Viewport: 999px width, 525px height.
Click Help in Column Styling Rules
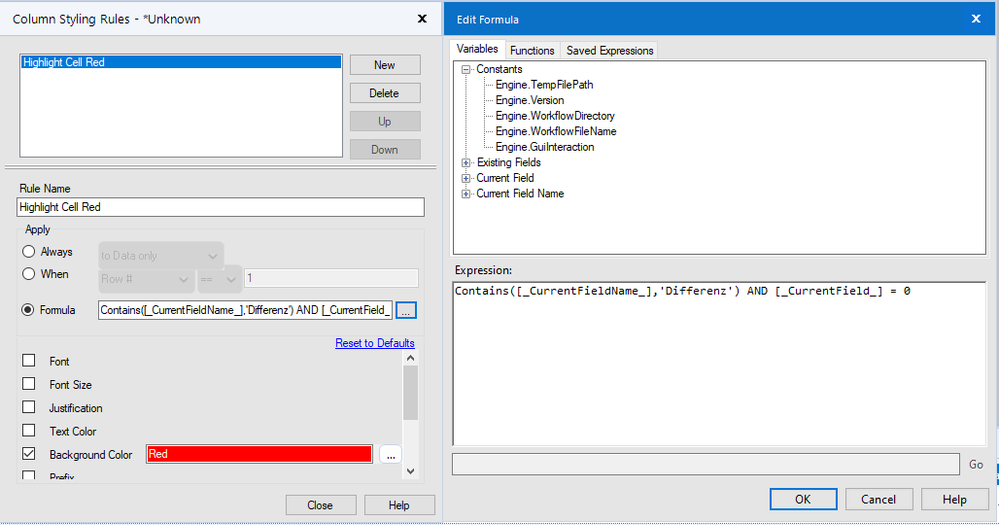click(x=399, y=505)
